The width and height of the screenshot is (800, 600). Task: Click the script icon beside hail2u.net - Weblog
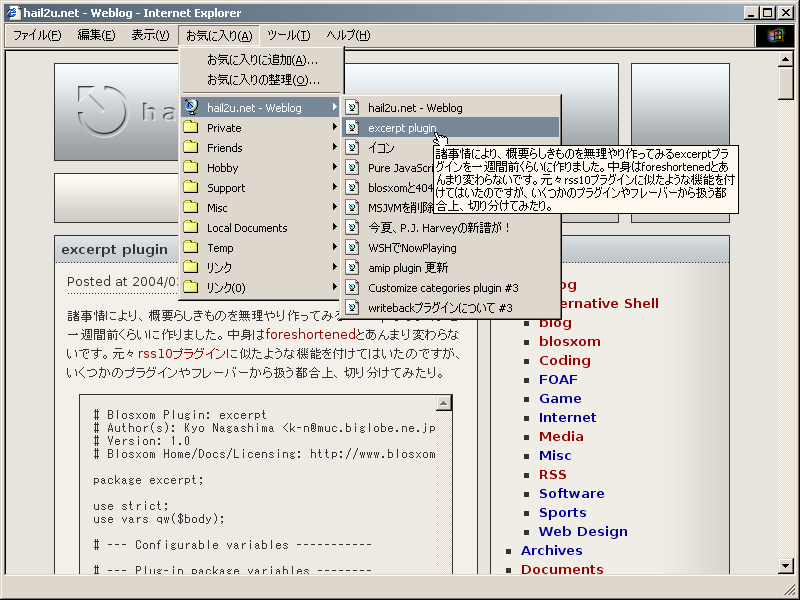(355, 106)
